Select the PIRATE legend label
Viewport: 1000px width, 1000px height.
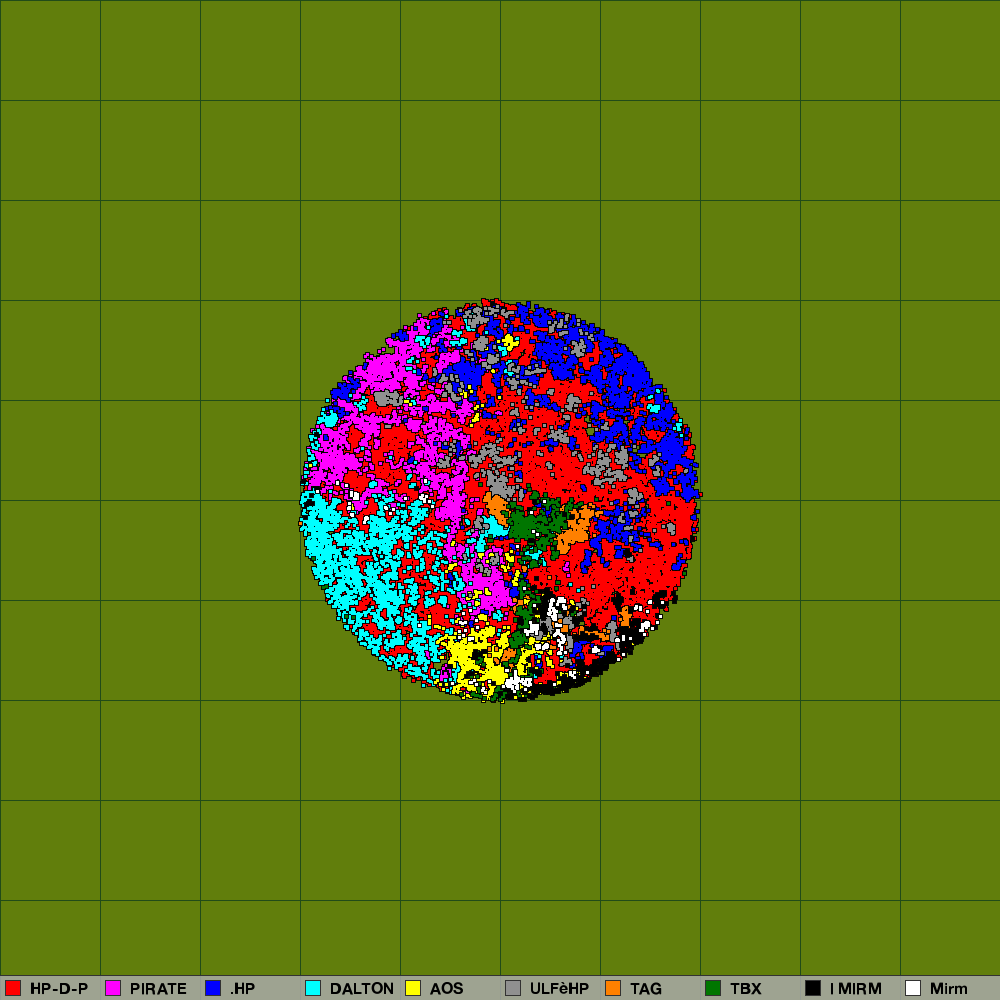pyautogui.click(x=158, y=989)
